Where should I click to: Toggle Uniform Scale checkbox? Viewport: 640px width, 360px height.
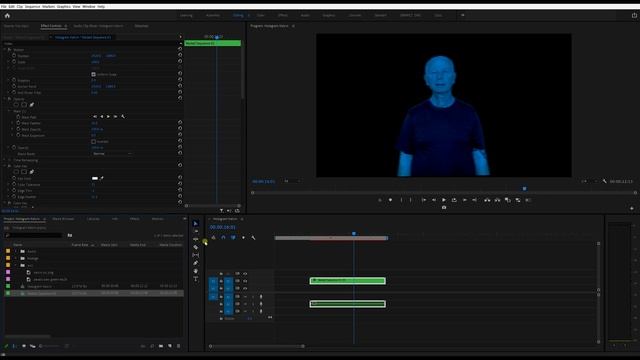[93, 74]
